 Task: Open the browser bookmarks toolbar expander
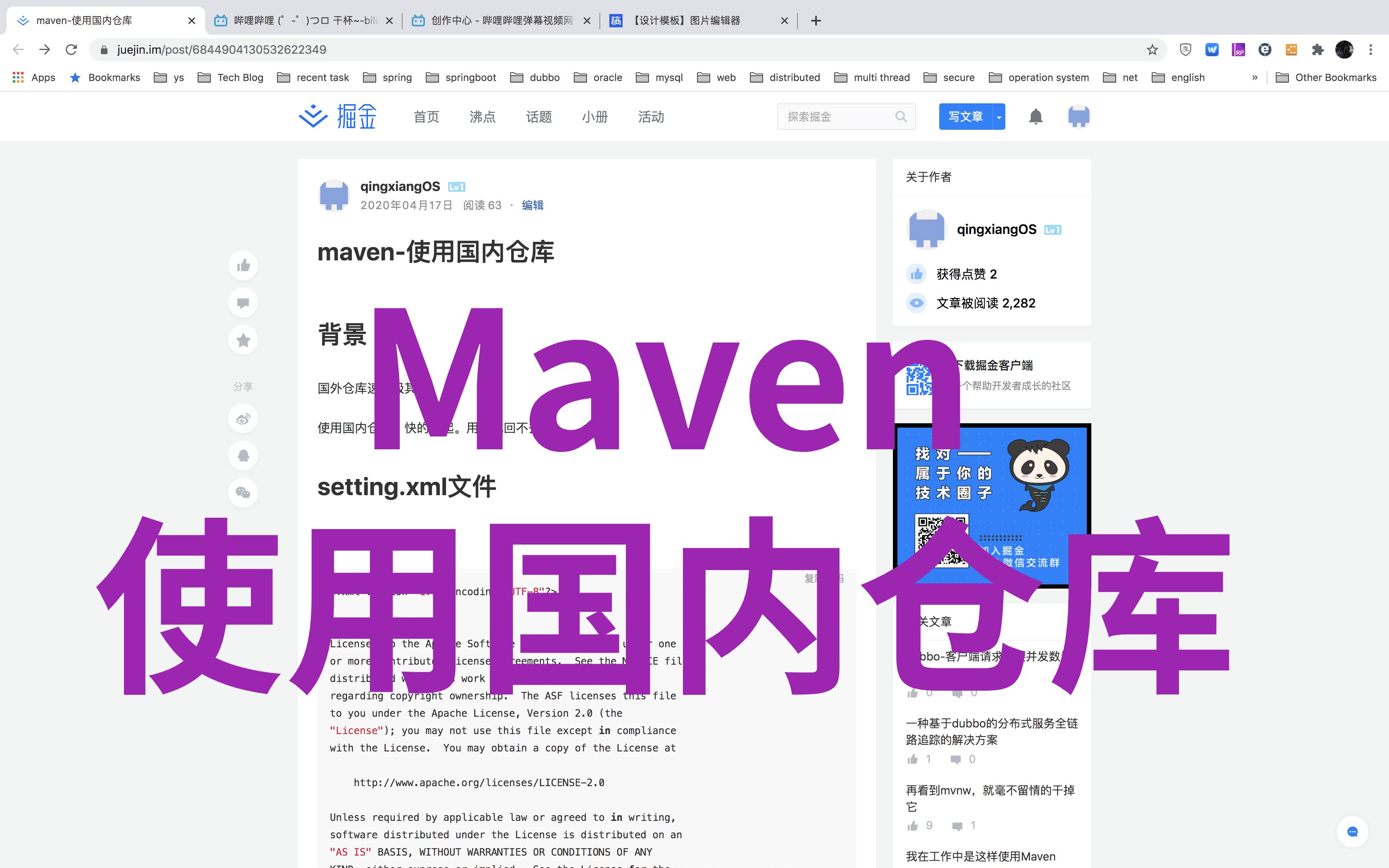(1256, 77)
